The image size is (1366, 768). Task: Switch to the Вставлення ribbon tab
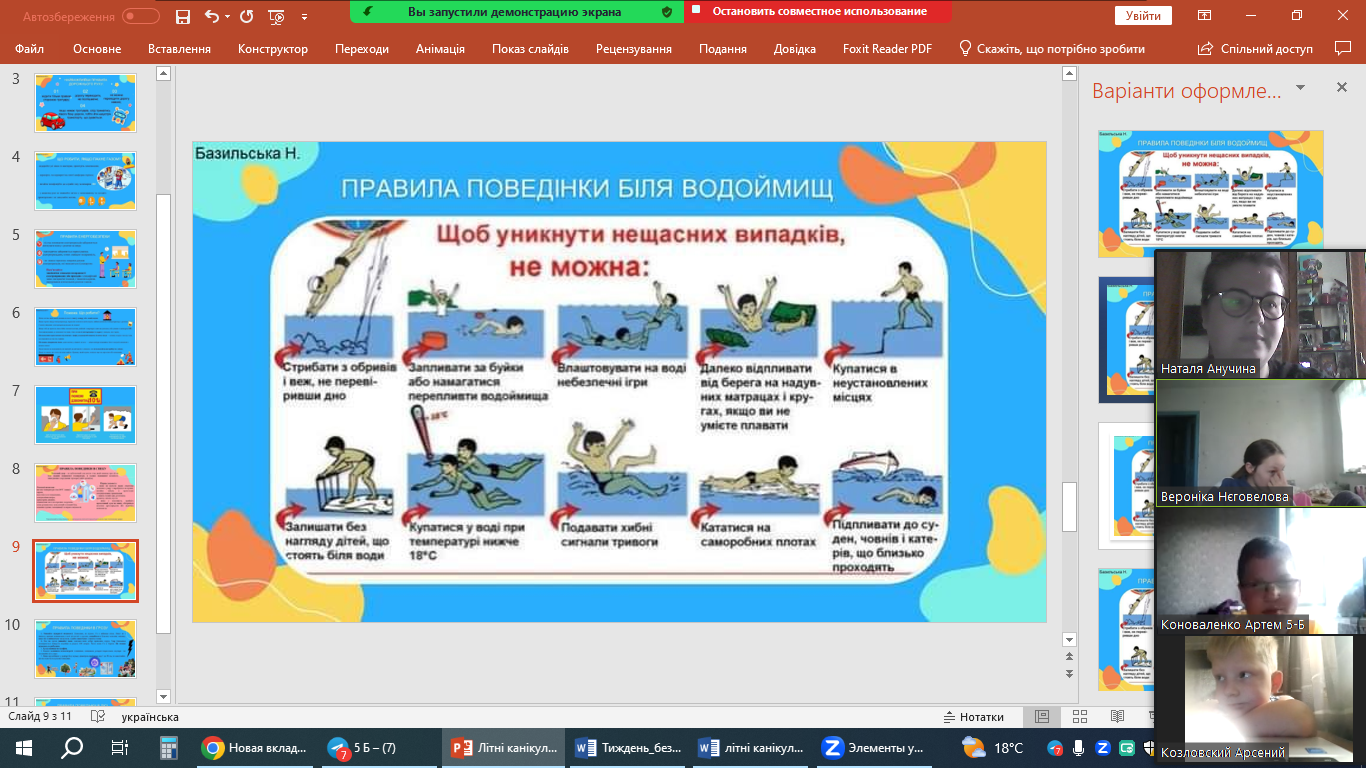click(x=179, y=49)
